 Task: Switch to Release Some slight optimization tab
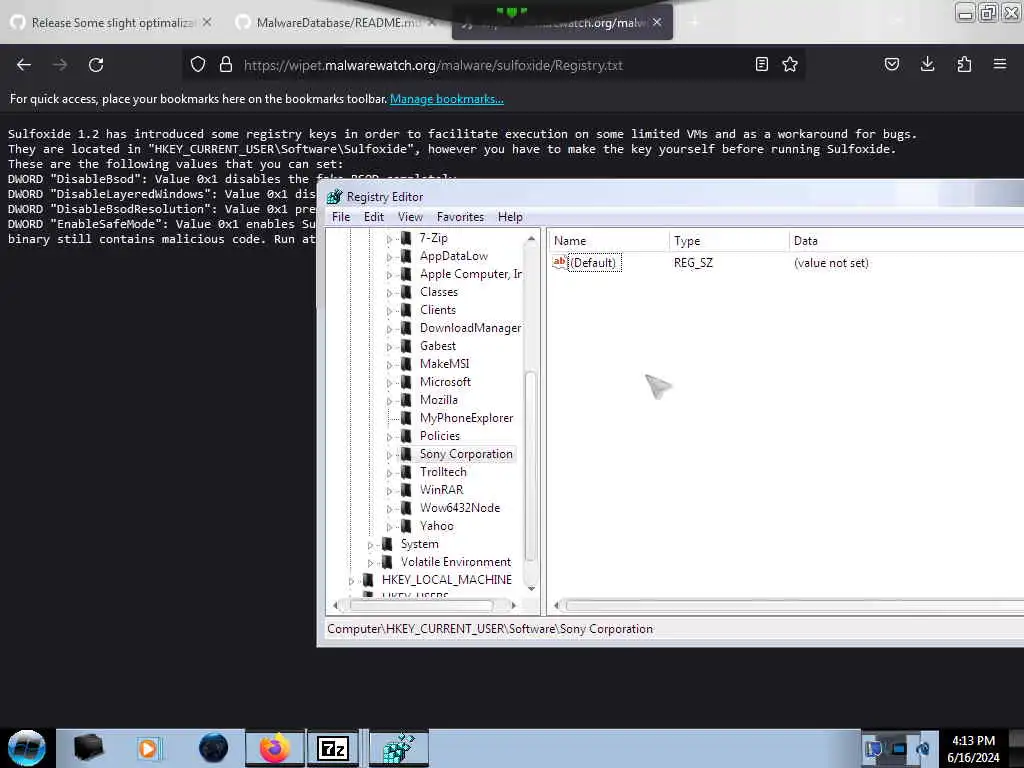111,22
